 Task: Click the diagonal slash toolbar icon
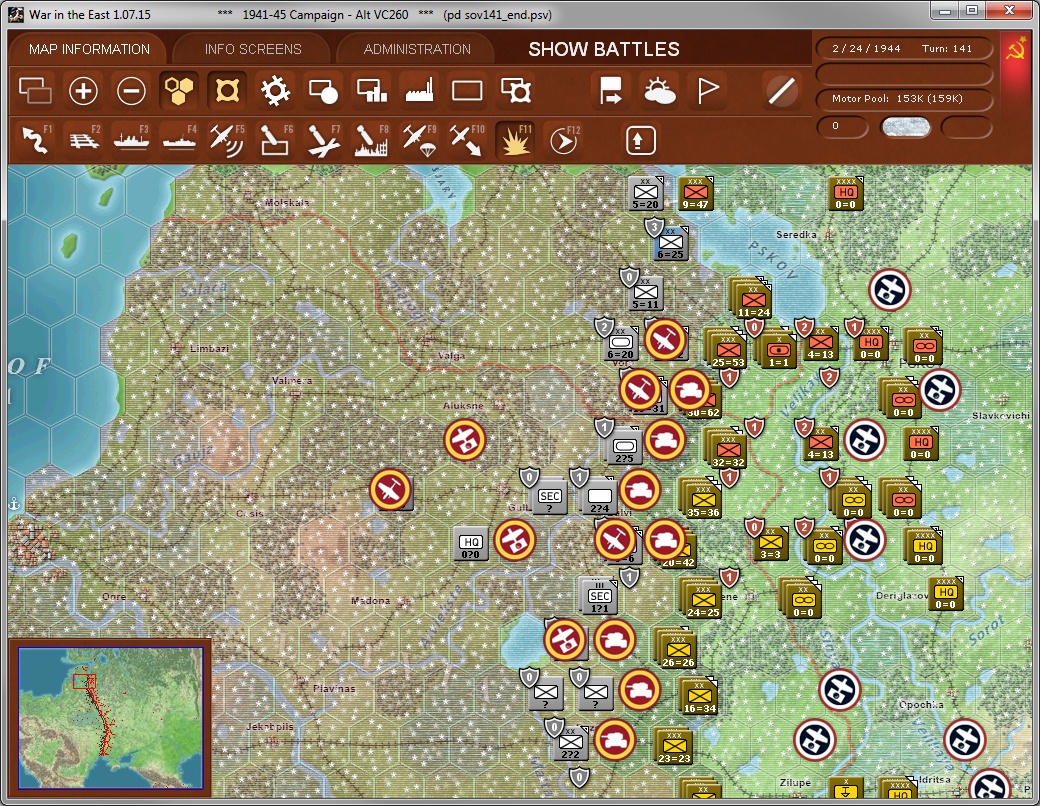point(781,91)
